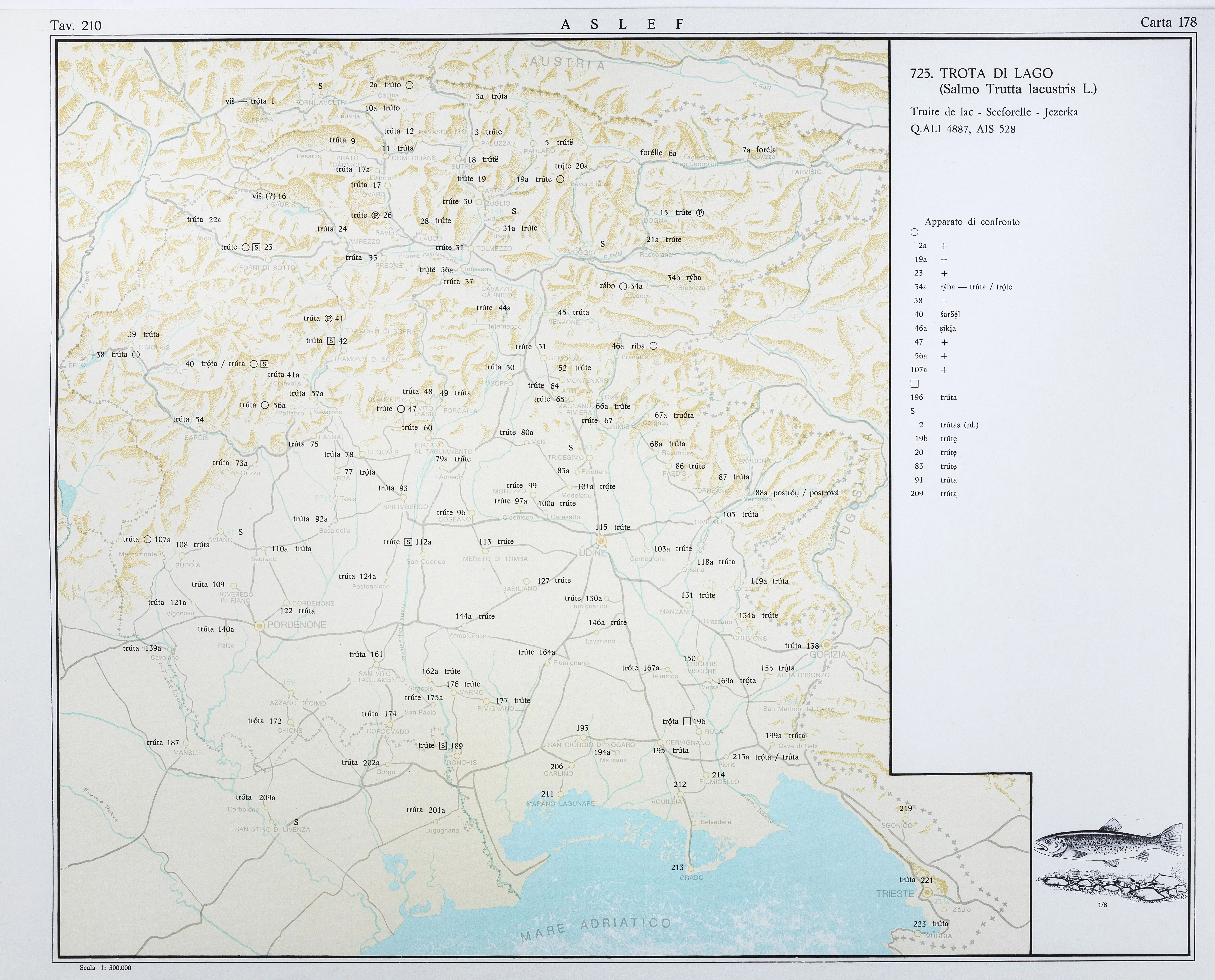Click the circle symbol next to 2a trúto
This screenshot has width=1215, height=980.
(x=410, y=85)
